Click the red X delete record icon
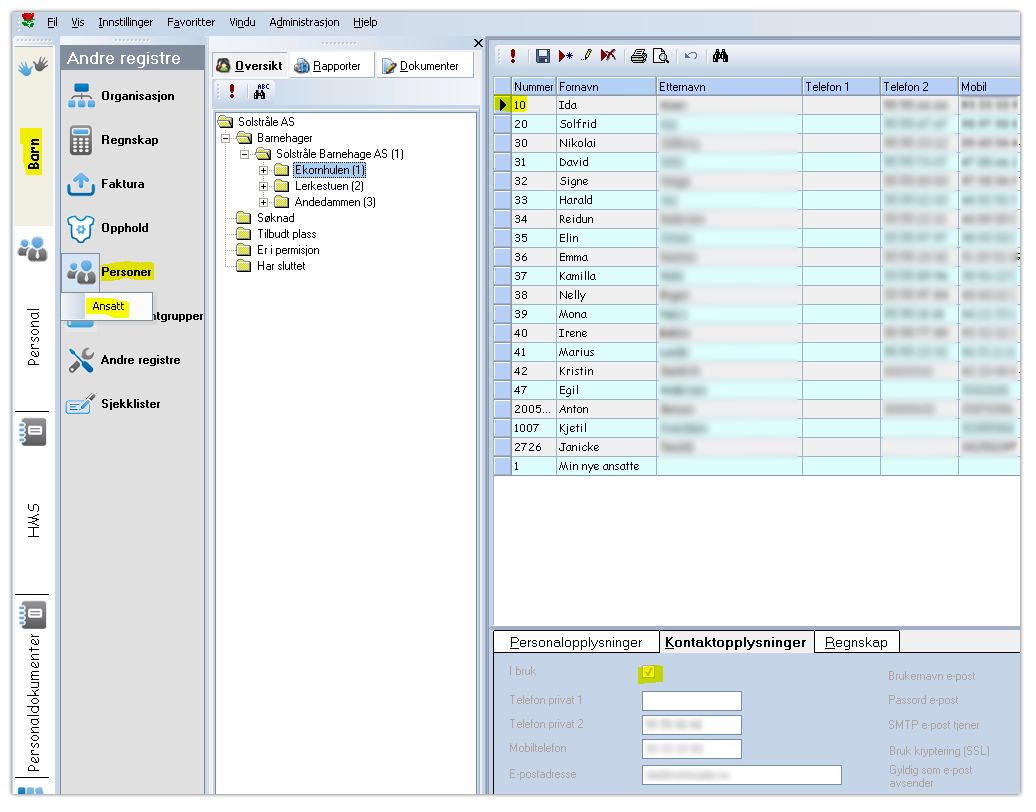 (608, 55)
